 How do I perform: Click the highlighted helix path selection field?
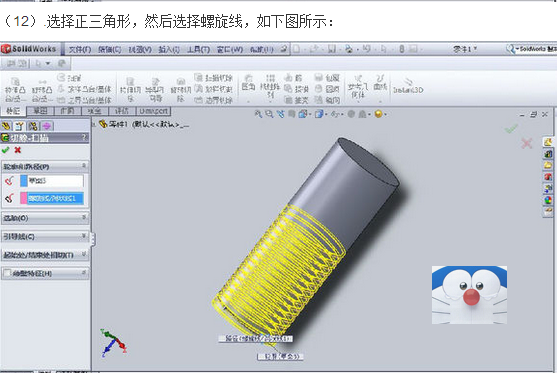pyautogui.click(x=55, y=198)
